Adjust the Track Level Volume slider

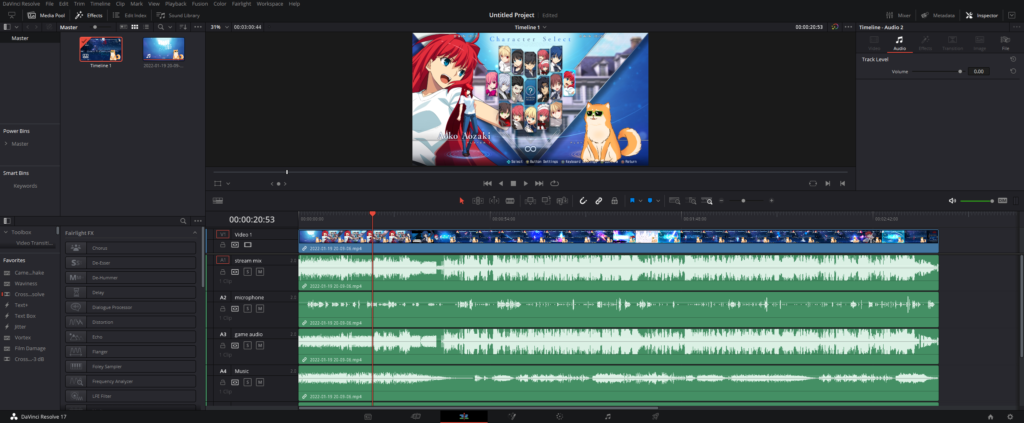tap(936, 71)
